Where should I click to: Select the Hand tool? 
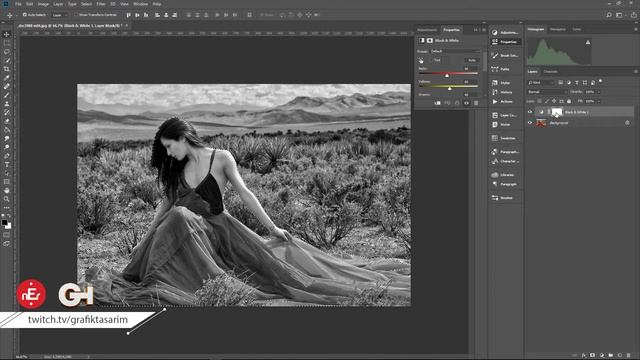tap(7, 191)
